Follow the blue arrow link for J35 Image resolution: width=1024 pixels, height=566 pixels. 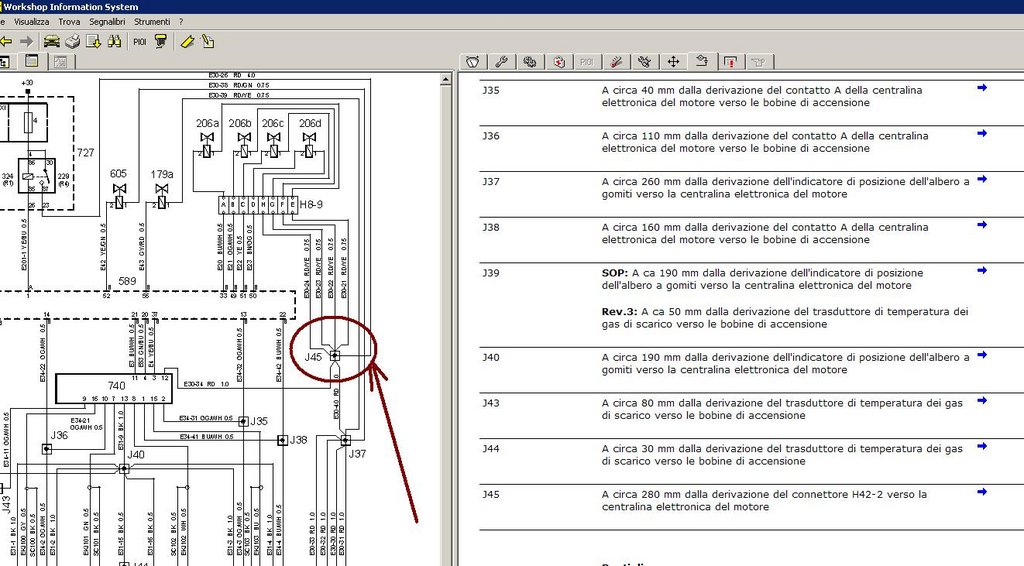982,88
